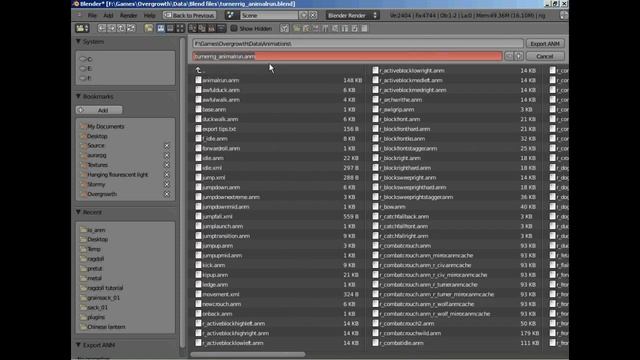
Task: Refresh the file list
Action: pyautogui.click(x=131, y=28)
